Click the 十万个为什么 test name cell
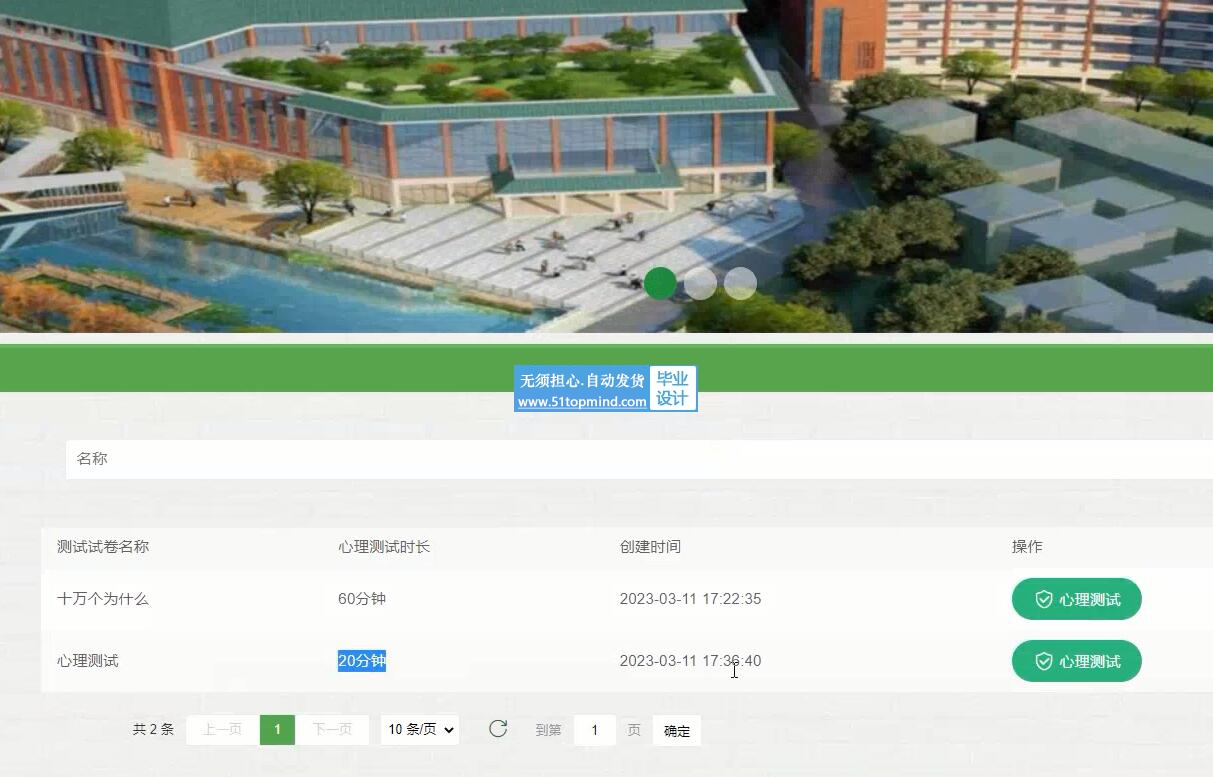The height and width of the screenshot is (777, 1213). (103, 599)
